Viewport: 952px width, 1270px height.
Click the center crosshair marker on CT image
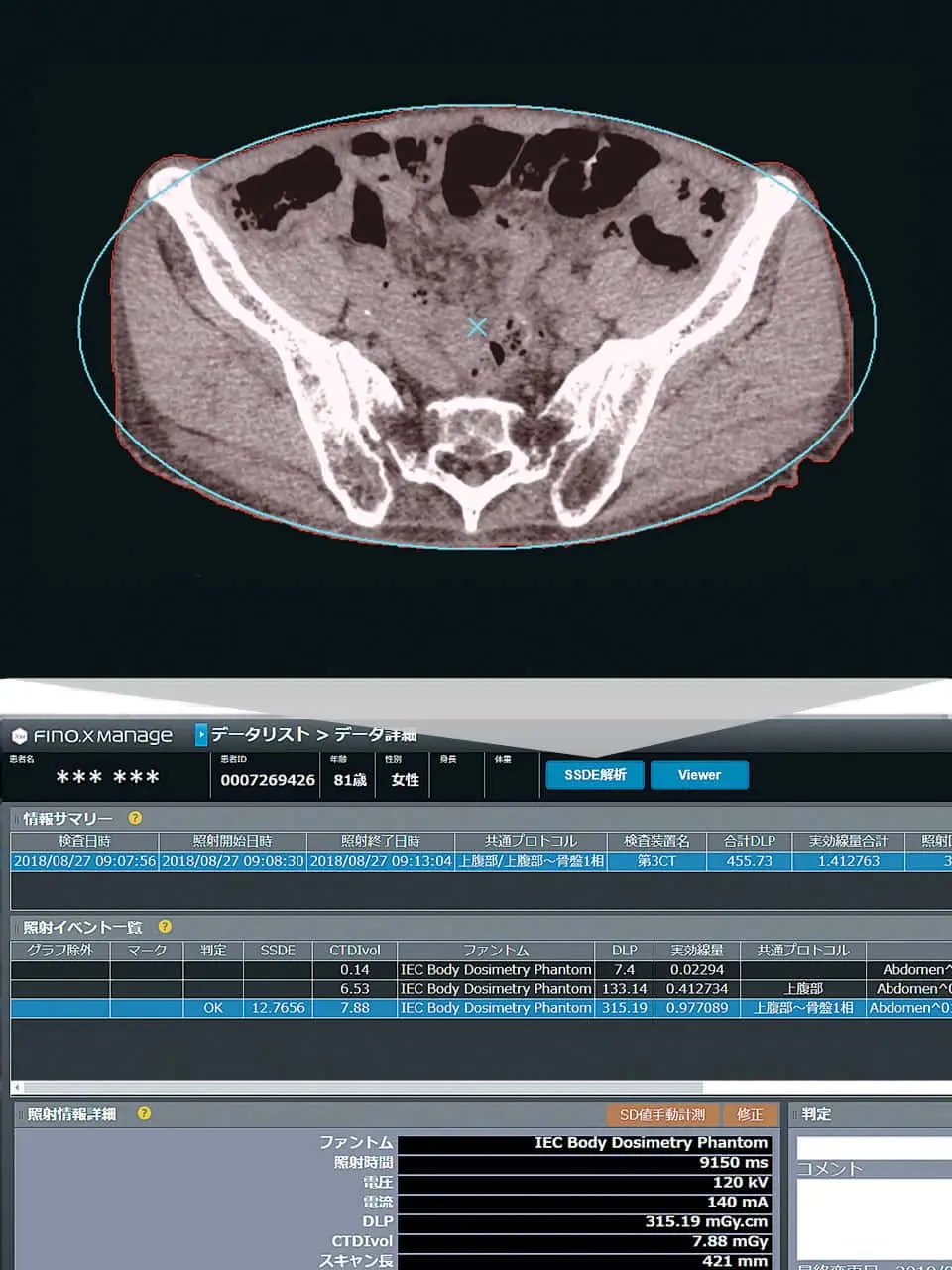[477, 326]
